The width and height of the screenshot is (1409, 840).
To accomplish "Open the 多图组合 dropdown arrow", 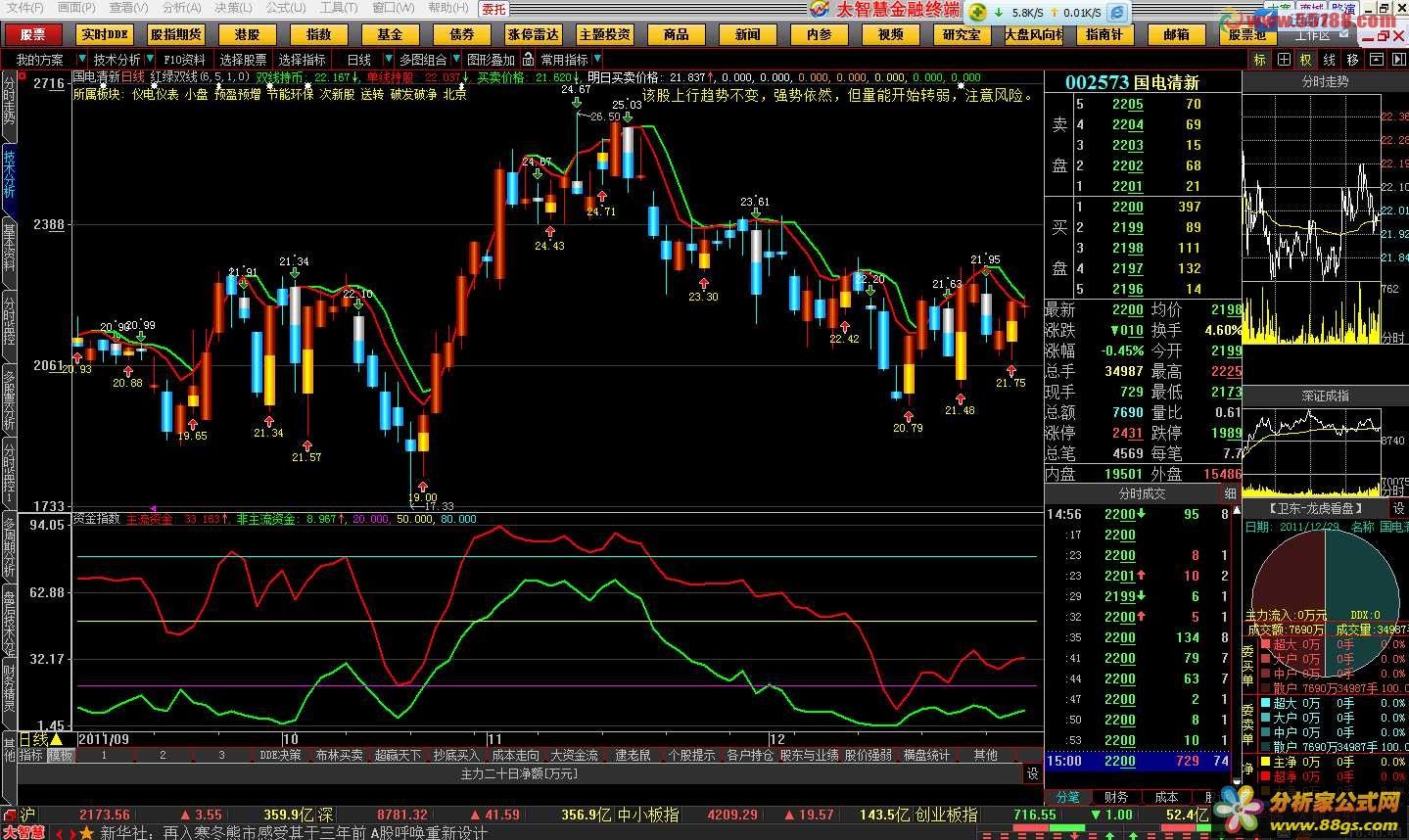I will point(455,60).
